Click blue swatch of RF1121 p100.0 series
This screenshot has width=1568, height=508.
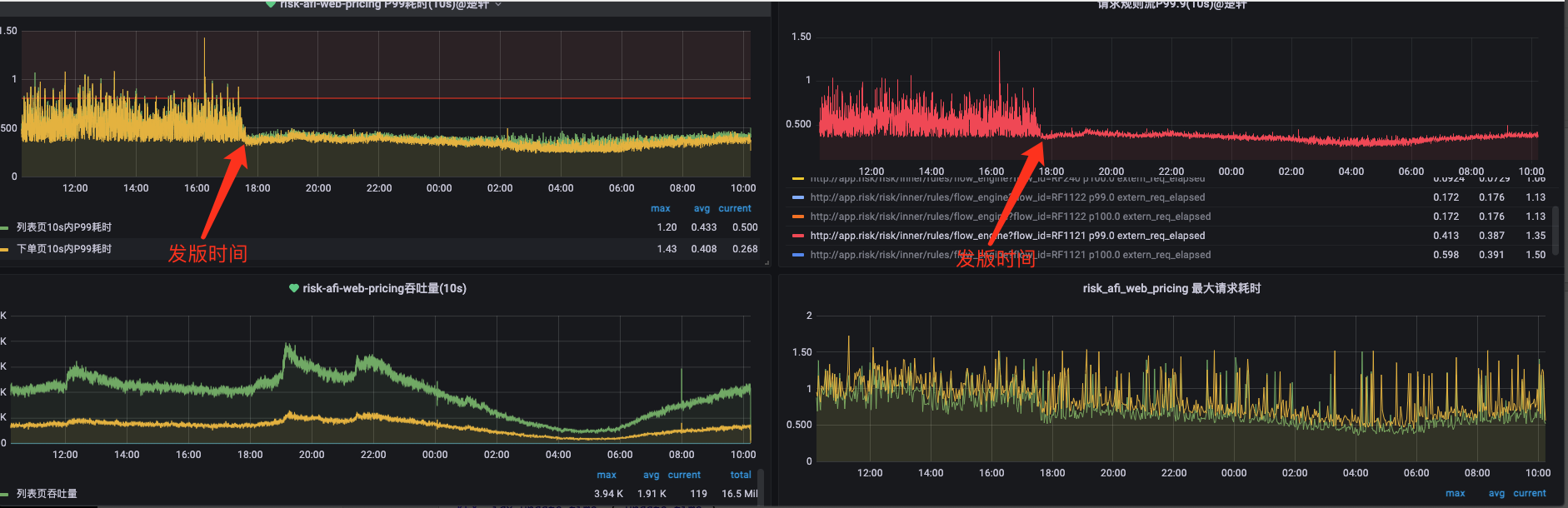pos(798,255)
